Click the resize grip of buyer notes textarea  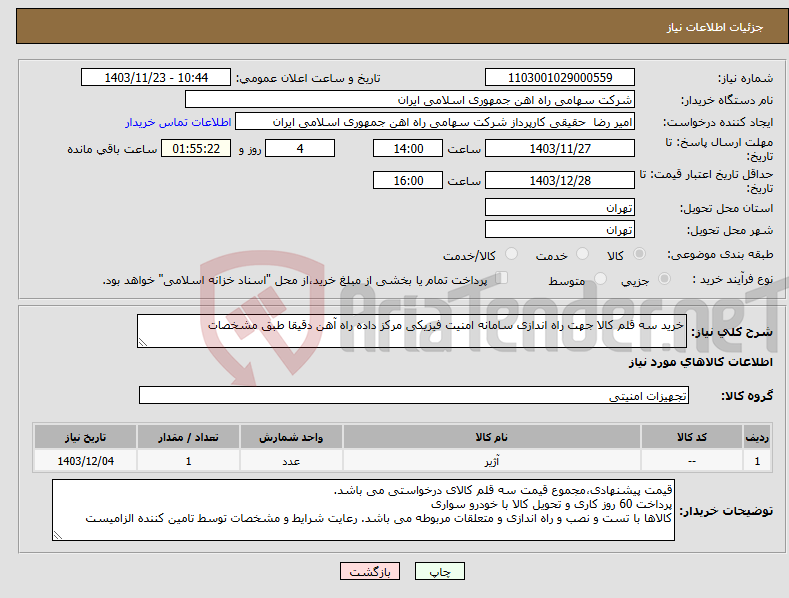click(58, 536)
